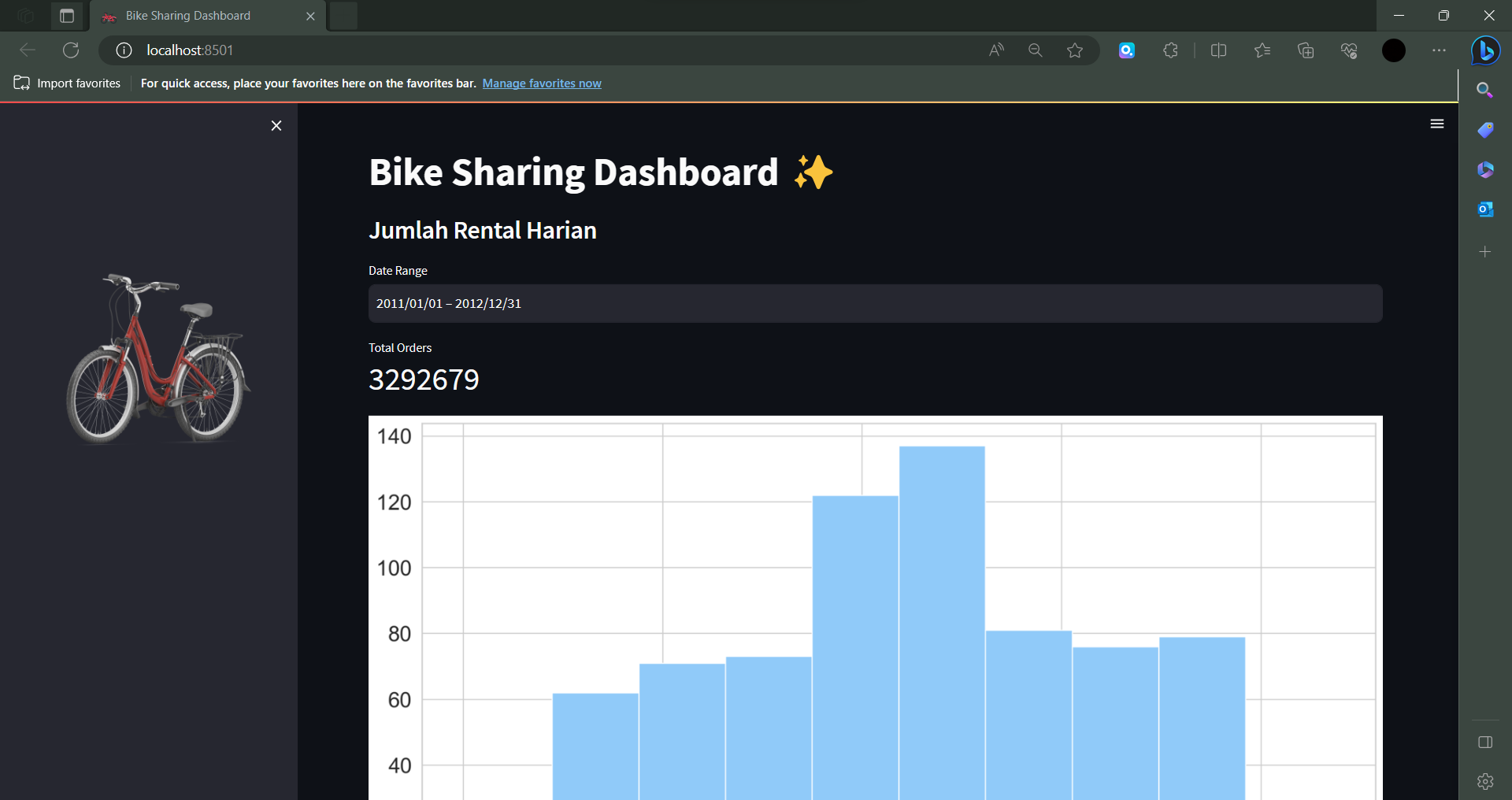The height and width of the screenshot is (800, 1512).
Task: Click the Import favorites button
Action: [x=67, y=83]
